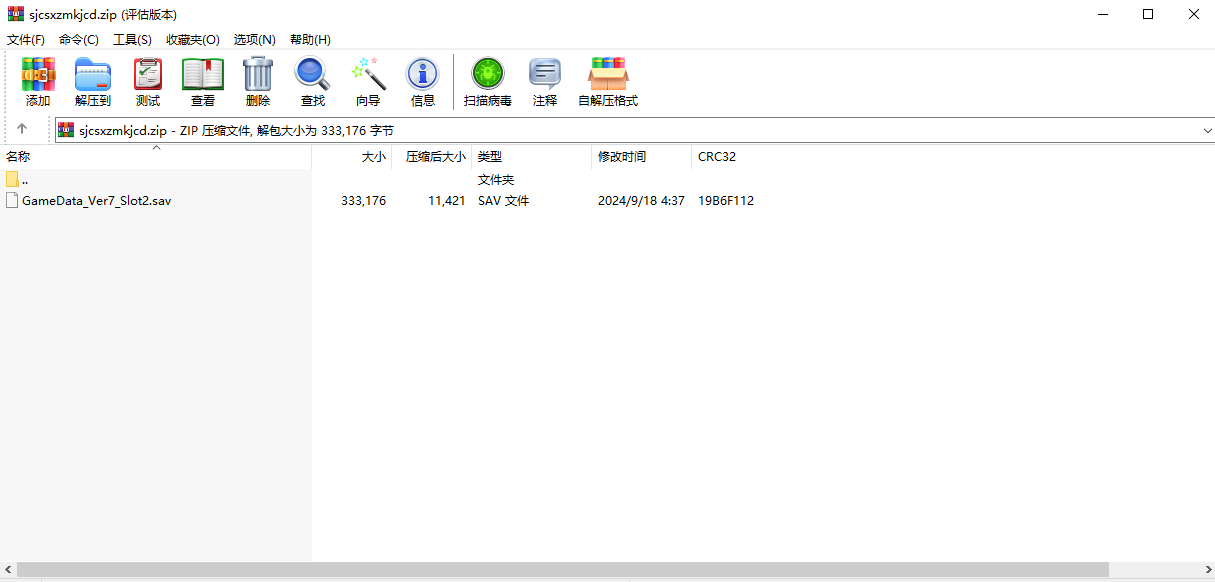Sort by Name (名称) column header

(156, 157)
